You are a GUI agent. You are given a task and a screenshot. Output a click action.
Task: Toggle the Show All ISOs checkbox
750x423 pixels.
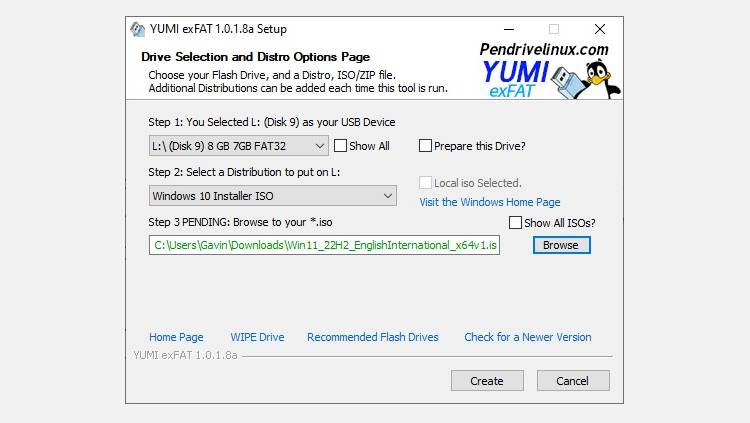tap(515, 223)
